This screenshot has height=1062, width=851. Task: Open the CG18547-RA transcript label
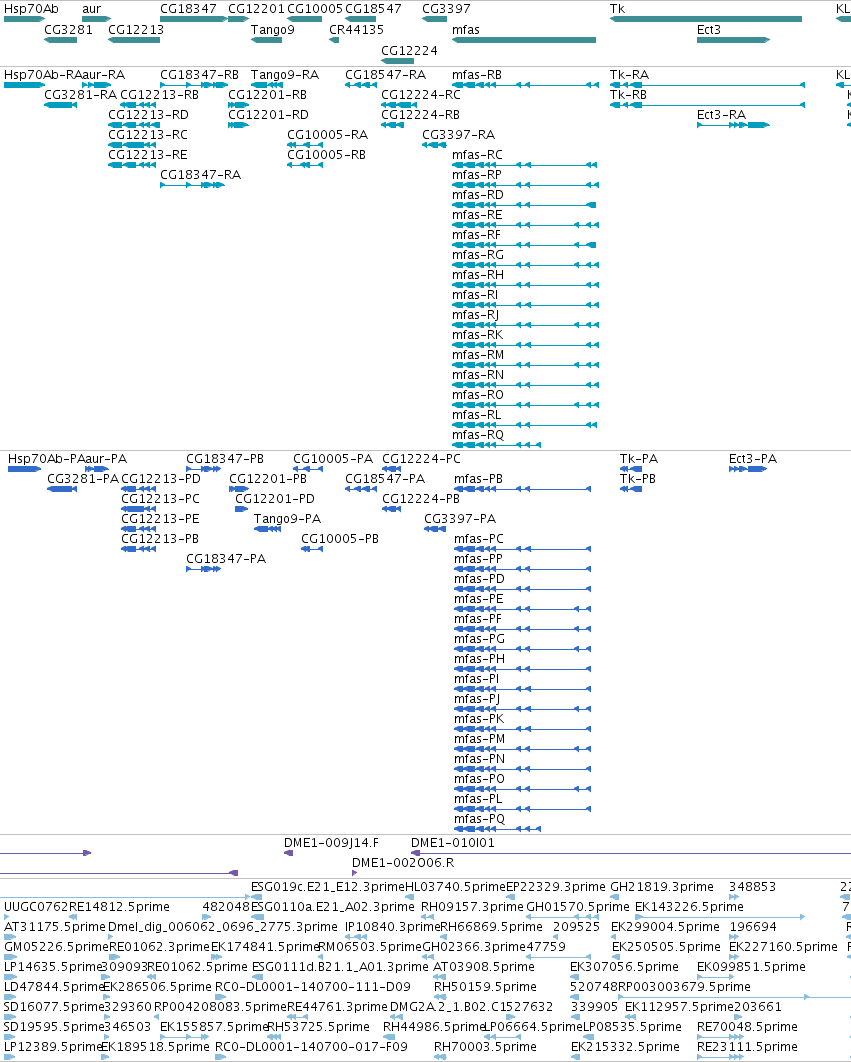pyautogui.click(x=386, y=75)
